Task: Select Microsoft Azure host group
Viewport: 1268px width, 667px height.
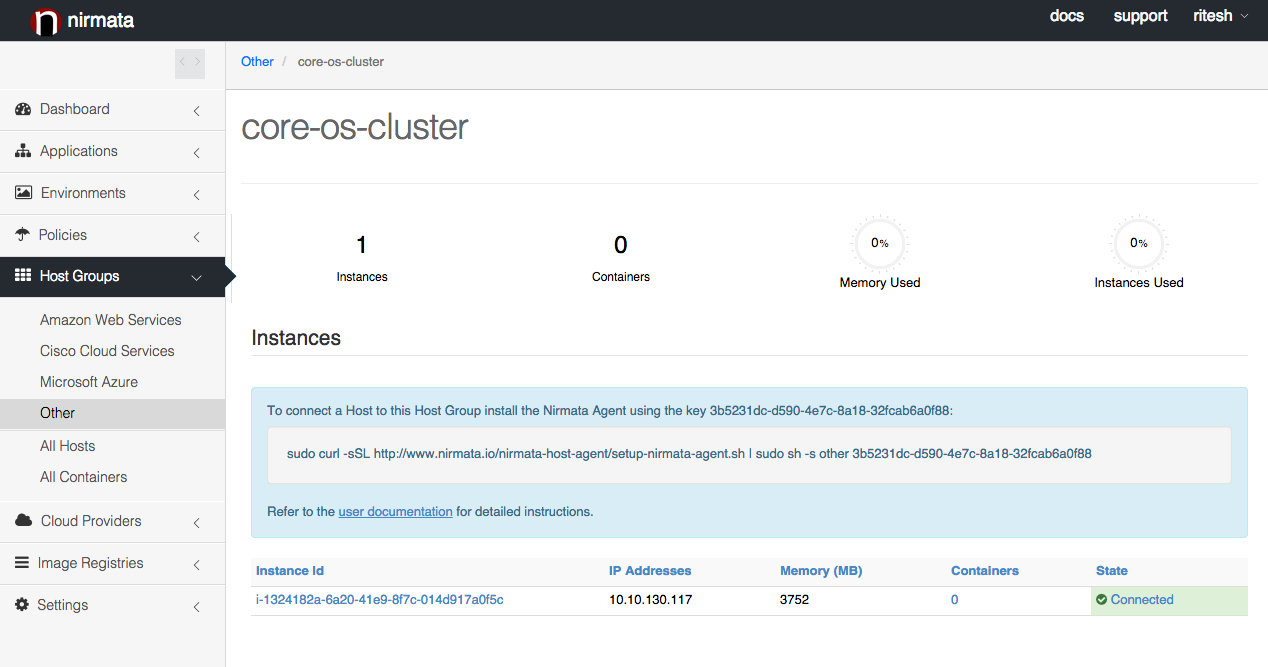Action: (89, 382)
